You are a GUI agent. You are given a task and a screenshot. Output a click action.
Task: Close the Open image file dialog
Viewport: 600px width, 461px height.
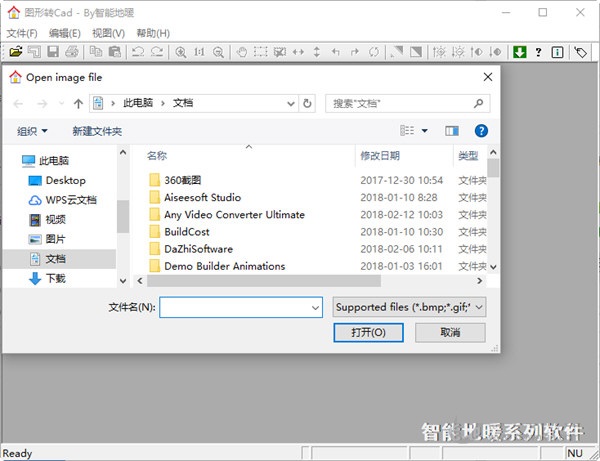[488, 77]
